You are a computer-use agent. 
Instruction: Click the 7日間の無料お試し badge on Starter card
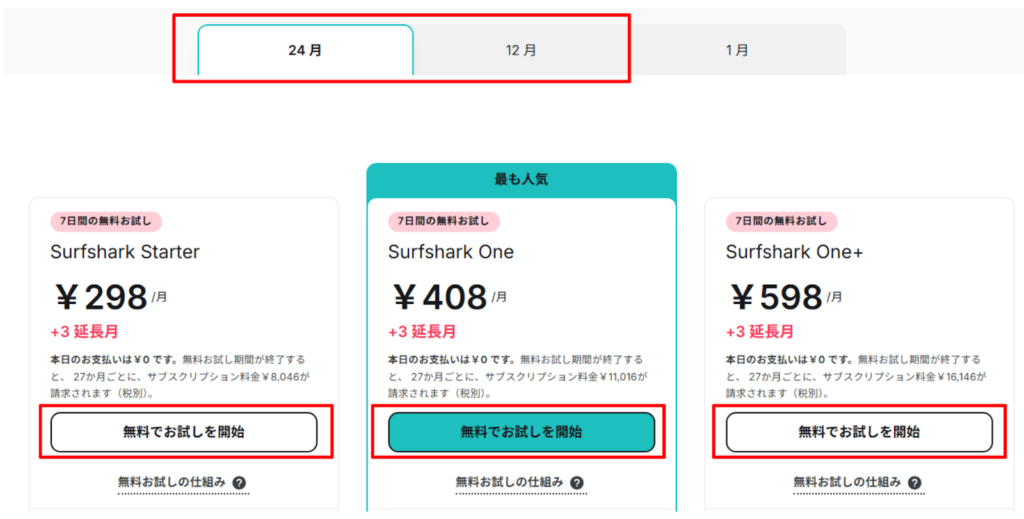106,221
